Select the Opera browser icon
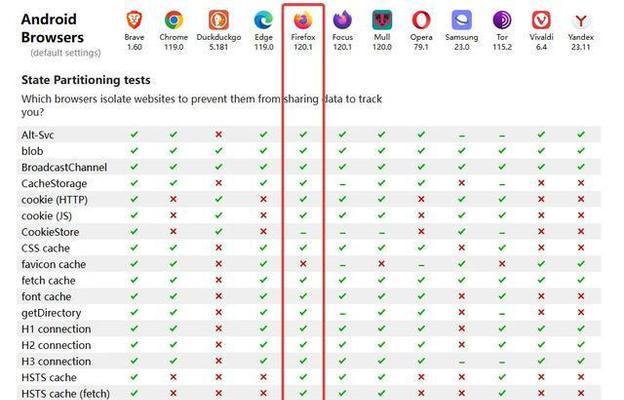The width and height of the screenshot is (624, 400). (x=421, y=20)
